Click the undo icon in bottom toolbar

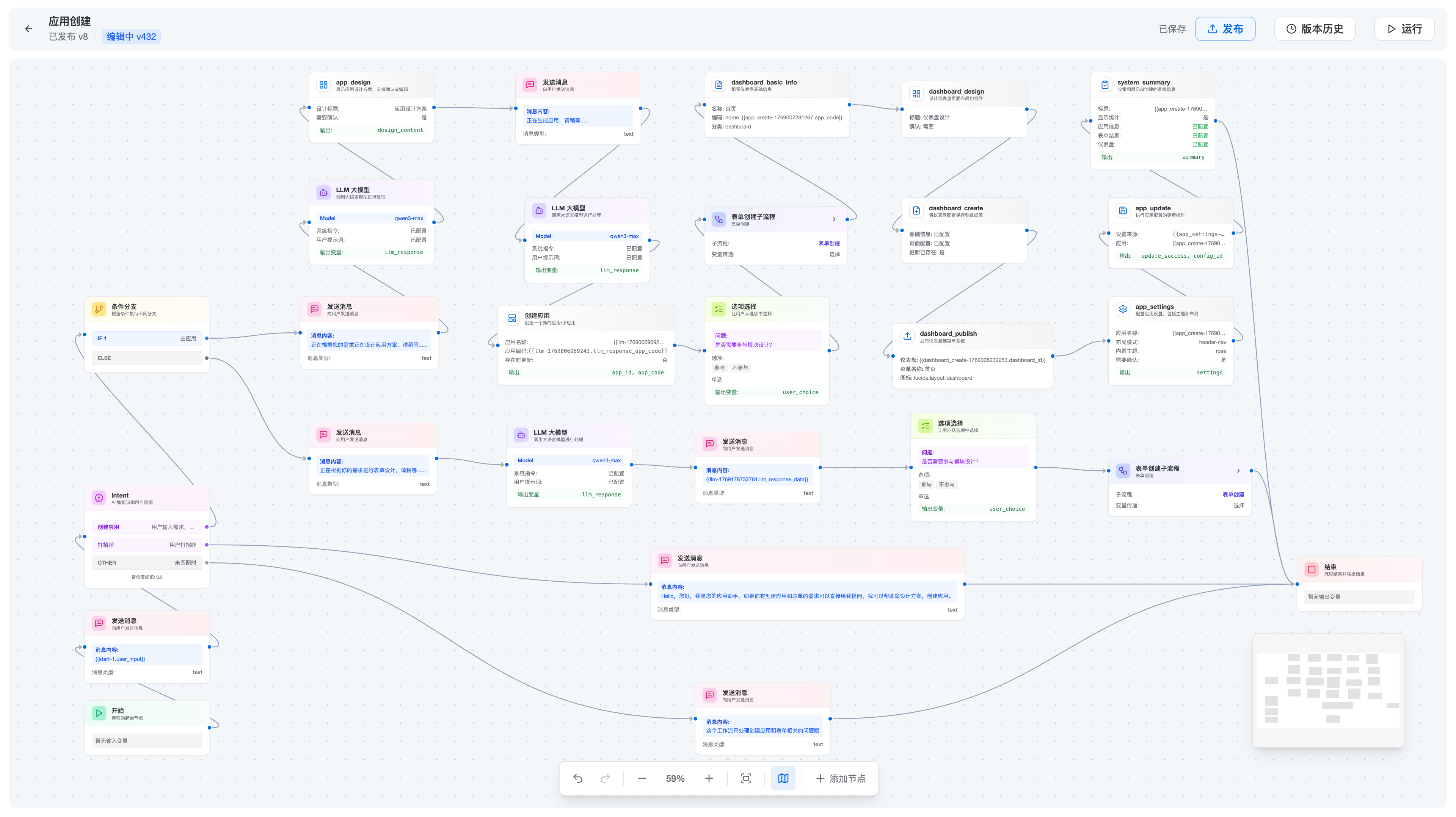(x=577, y=778)
